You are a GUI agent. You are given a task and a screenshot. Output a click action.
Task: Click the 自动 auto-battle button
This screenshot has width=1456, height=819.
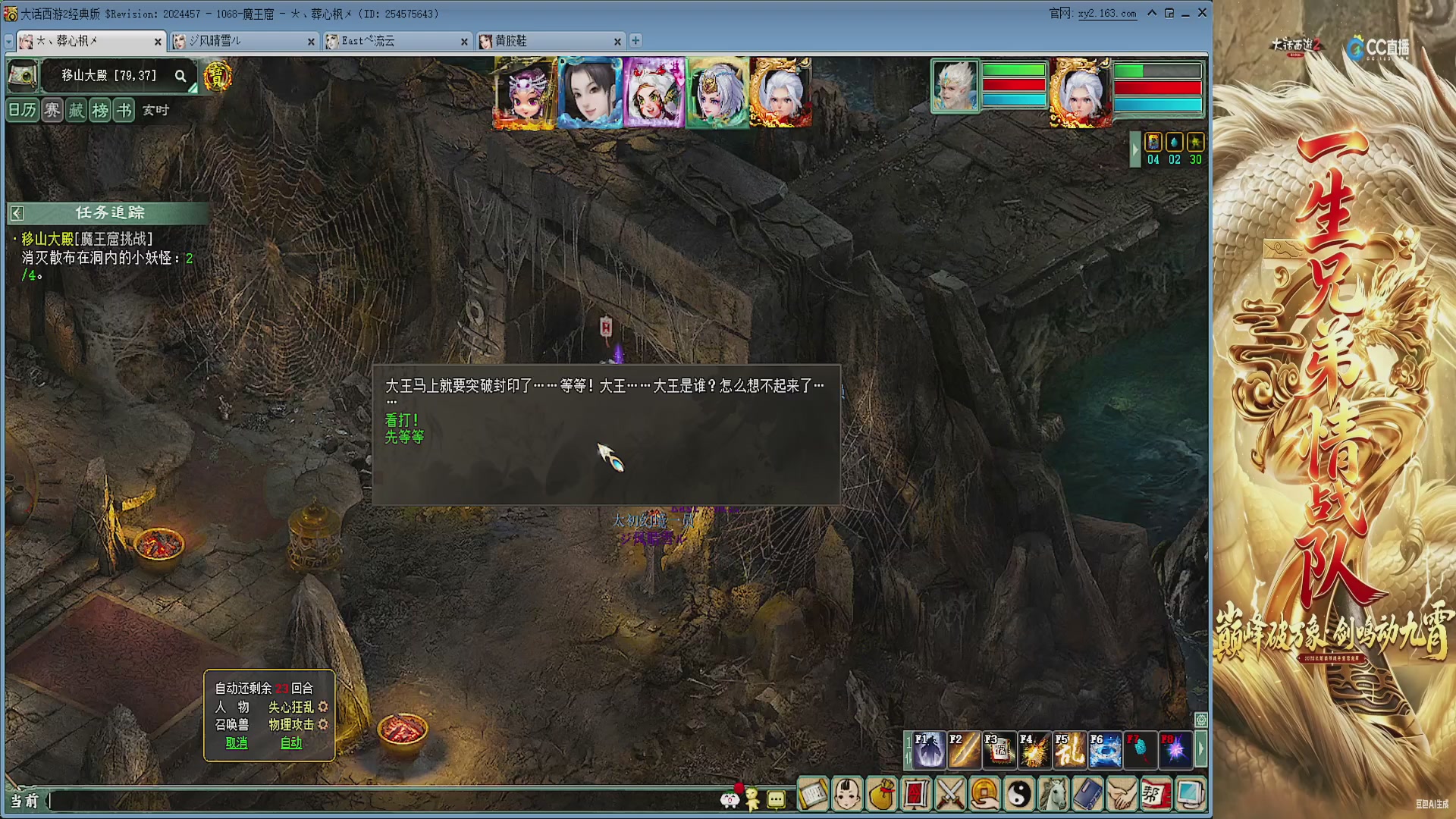click(291, 743)
